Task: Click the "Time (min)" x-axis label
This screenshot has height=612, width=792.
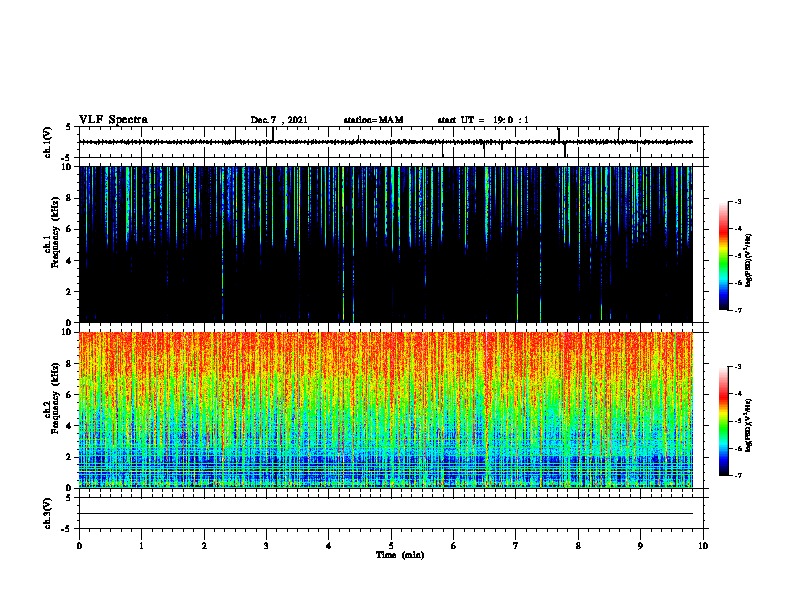Action: point(400,555)
